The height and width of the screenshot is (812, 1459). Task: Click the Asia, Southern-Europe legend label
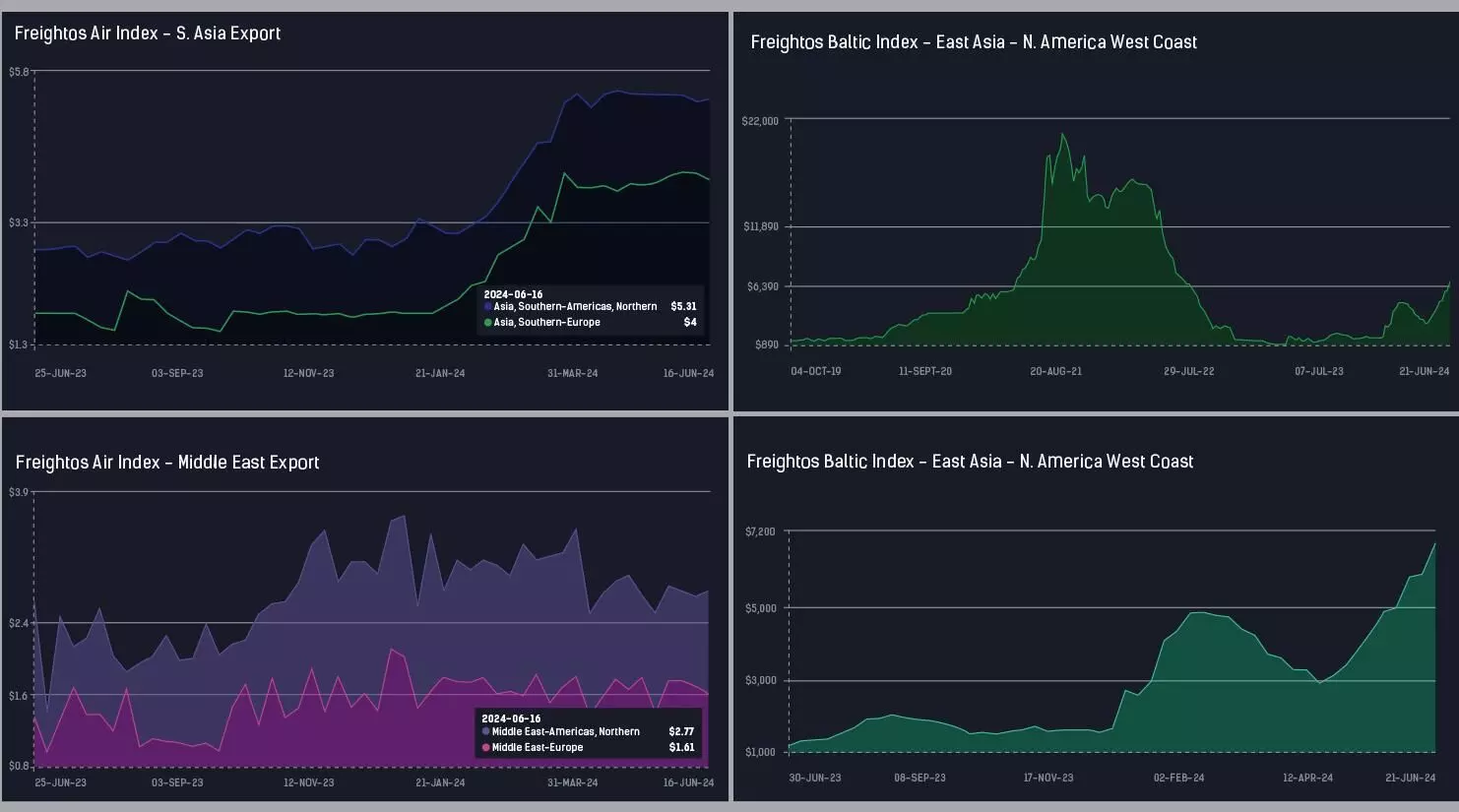[546, 323]
